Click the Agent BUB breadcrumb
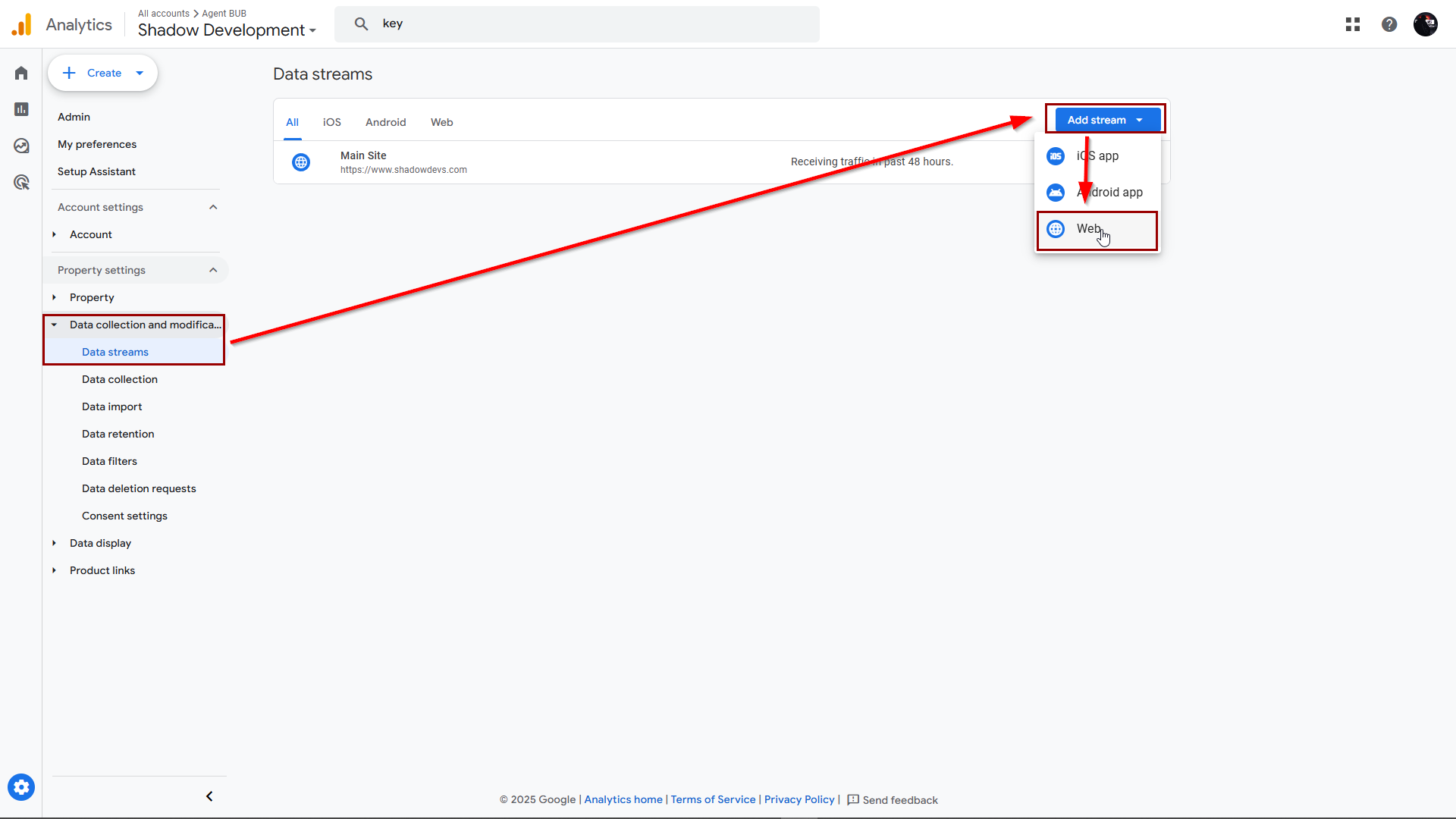The width and height of the screenshot is (1456, 819). click(x=224, y=14)
